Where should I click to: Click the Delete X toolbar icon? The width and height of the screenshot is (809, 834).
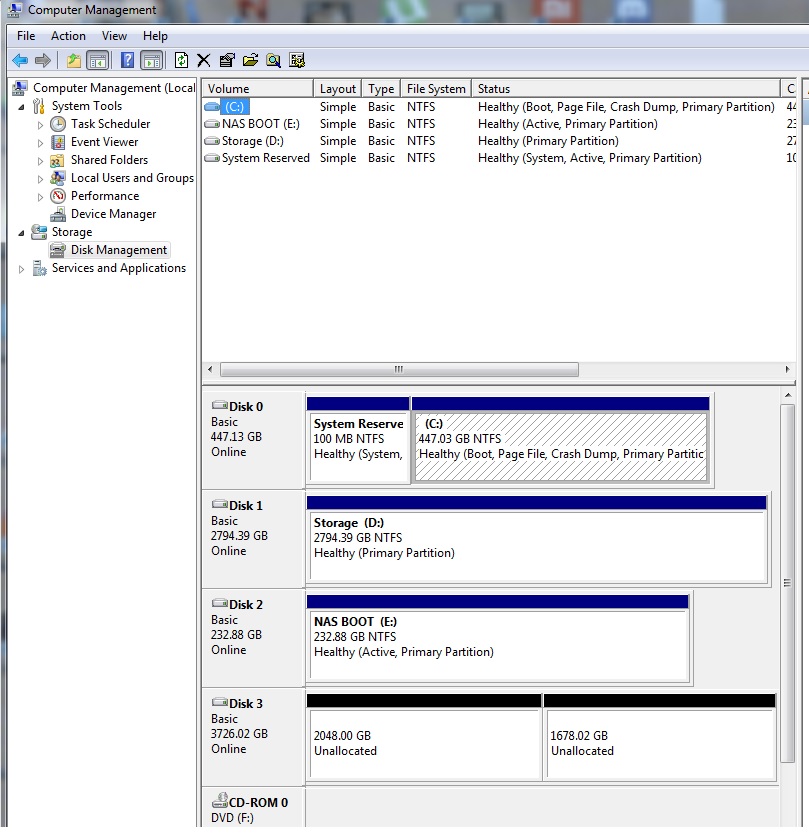pos(204,60)
